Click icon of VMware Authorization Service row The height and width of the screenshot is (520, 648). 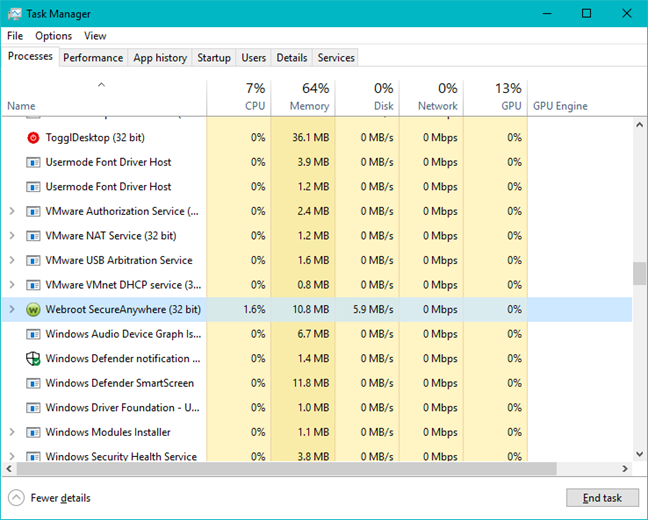[x=33, y=212]
